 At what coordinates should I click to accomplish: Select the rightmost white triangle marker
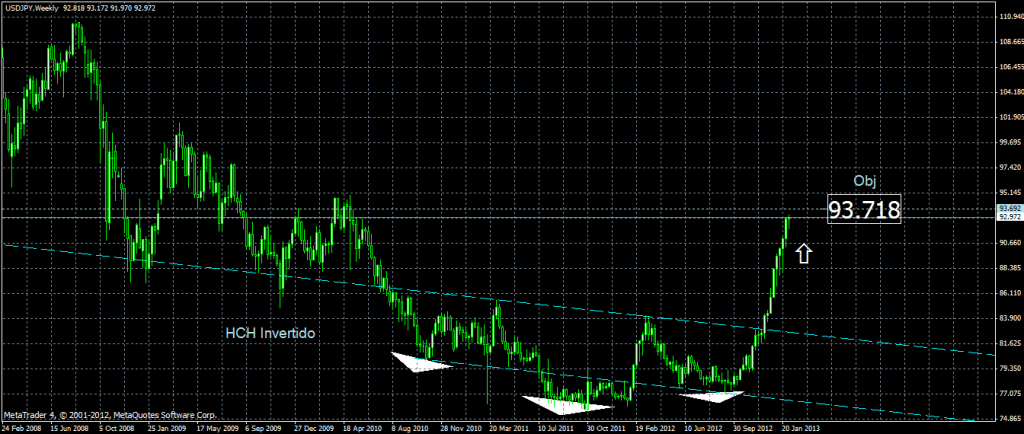pyautogui.click(x=712, y=396)
